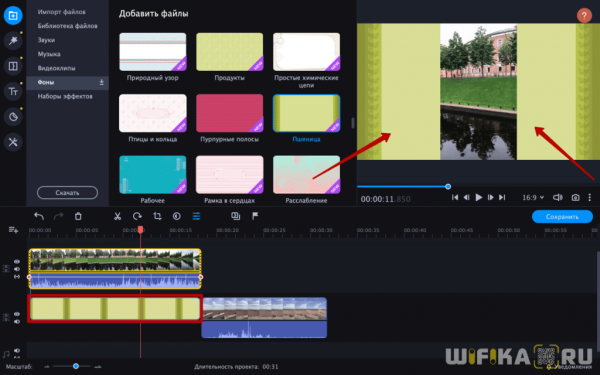Open the Звуки category
The height and width of the screenshot is (375, 600).
pos(46,40)
